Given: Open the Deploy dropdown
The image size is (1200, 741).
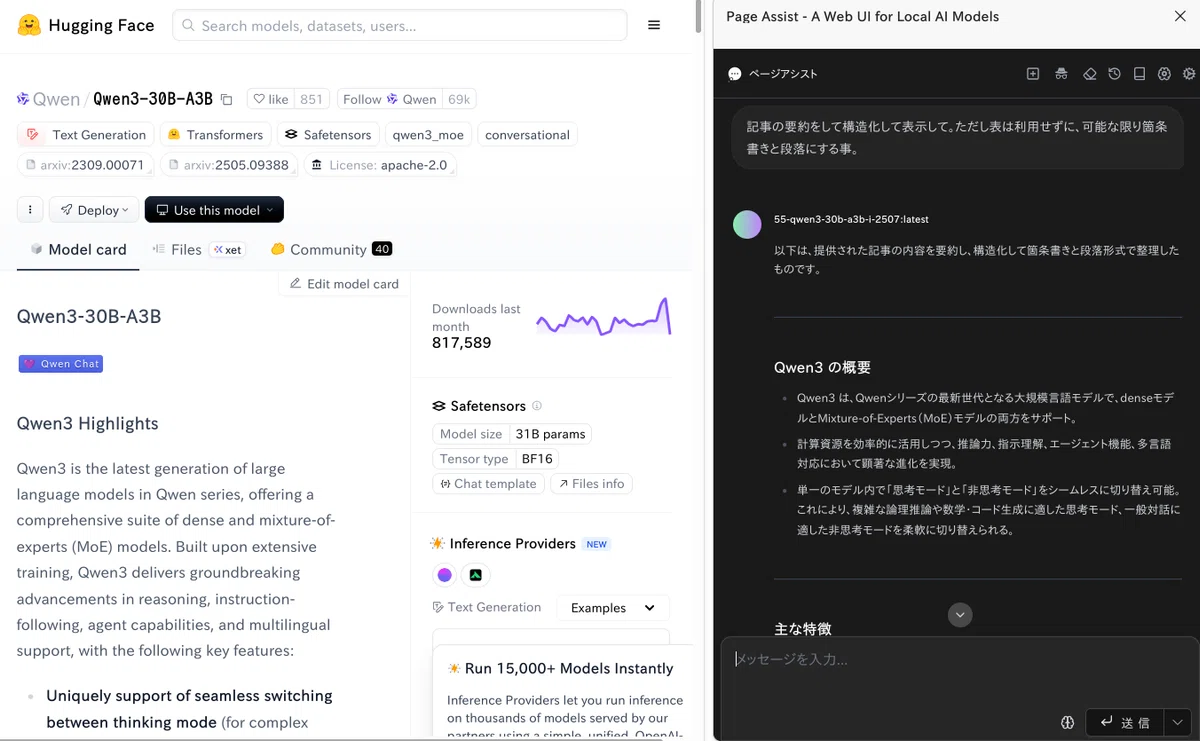Looking at the screenshot, I should pos(94,210).
